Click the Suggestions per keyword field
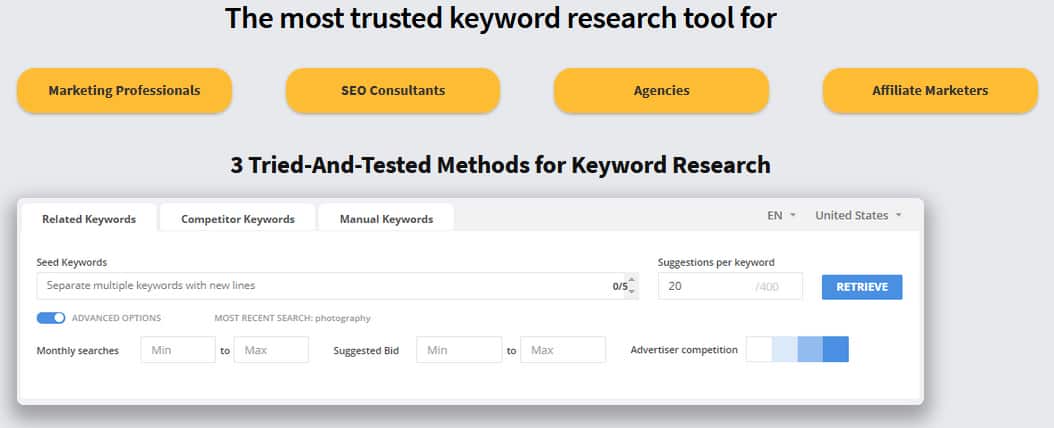 pos(705,287)
